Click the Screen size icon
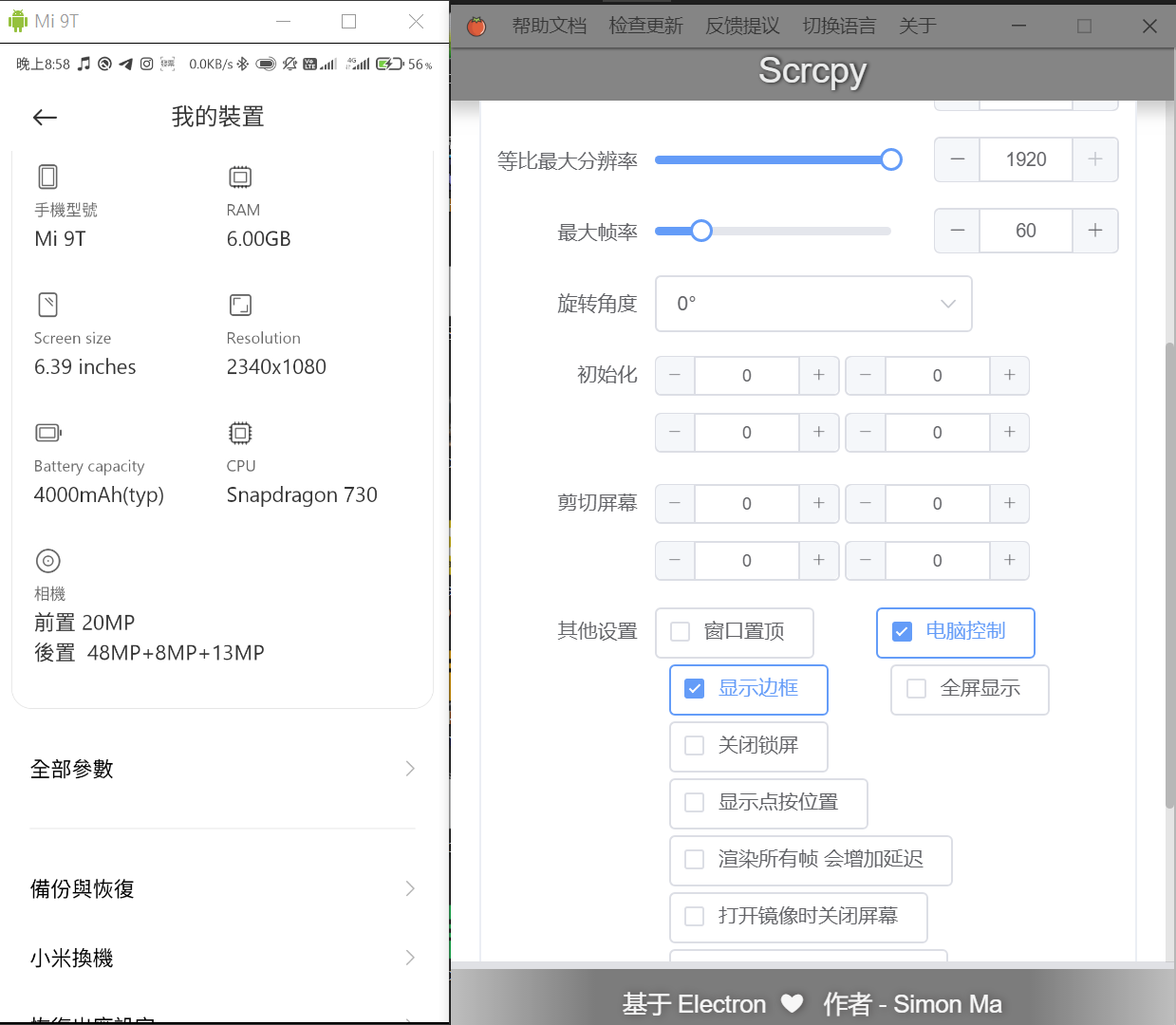This screenshot has height=1025, width=1176. [47, 305]
